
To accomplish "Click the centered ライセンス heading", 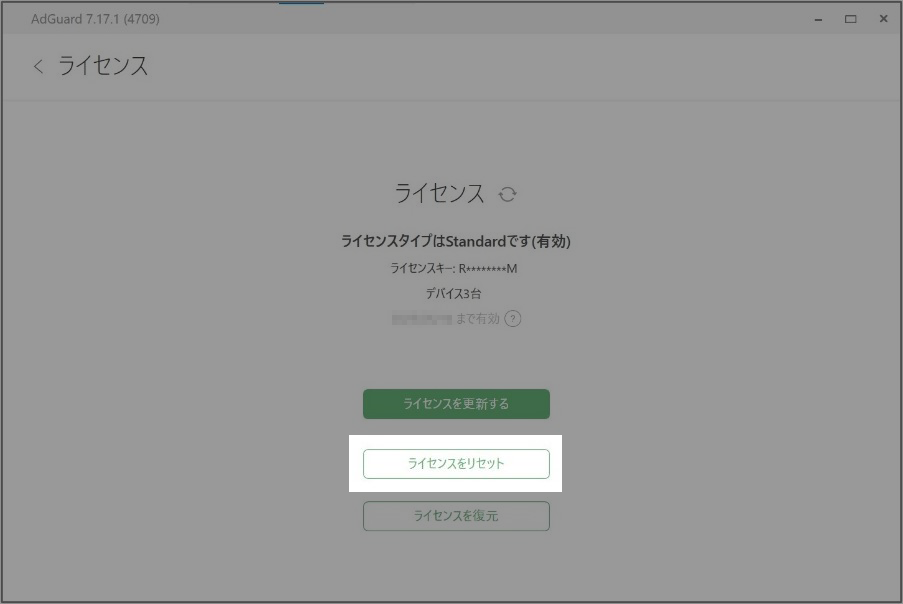I will 439,194.
